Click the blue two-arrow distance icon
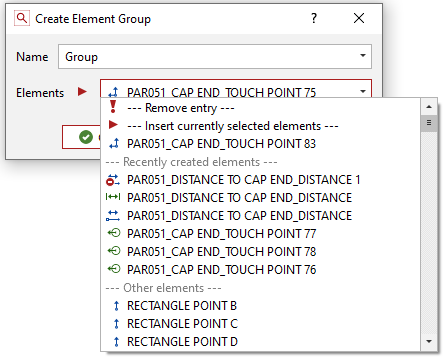The height and width of the screenshot is (362, 448). 113,215
